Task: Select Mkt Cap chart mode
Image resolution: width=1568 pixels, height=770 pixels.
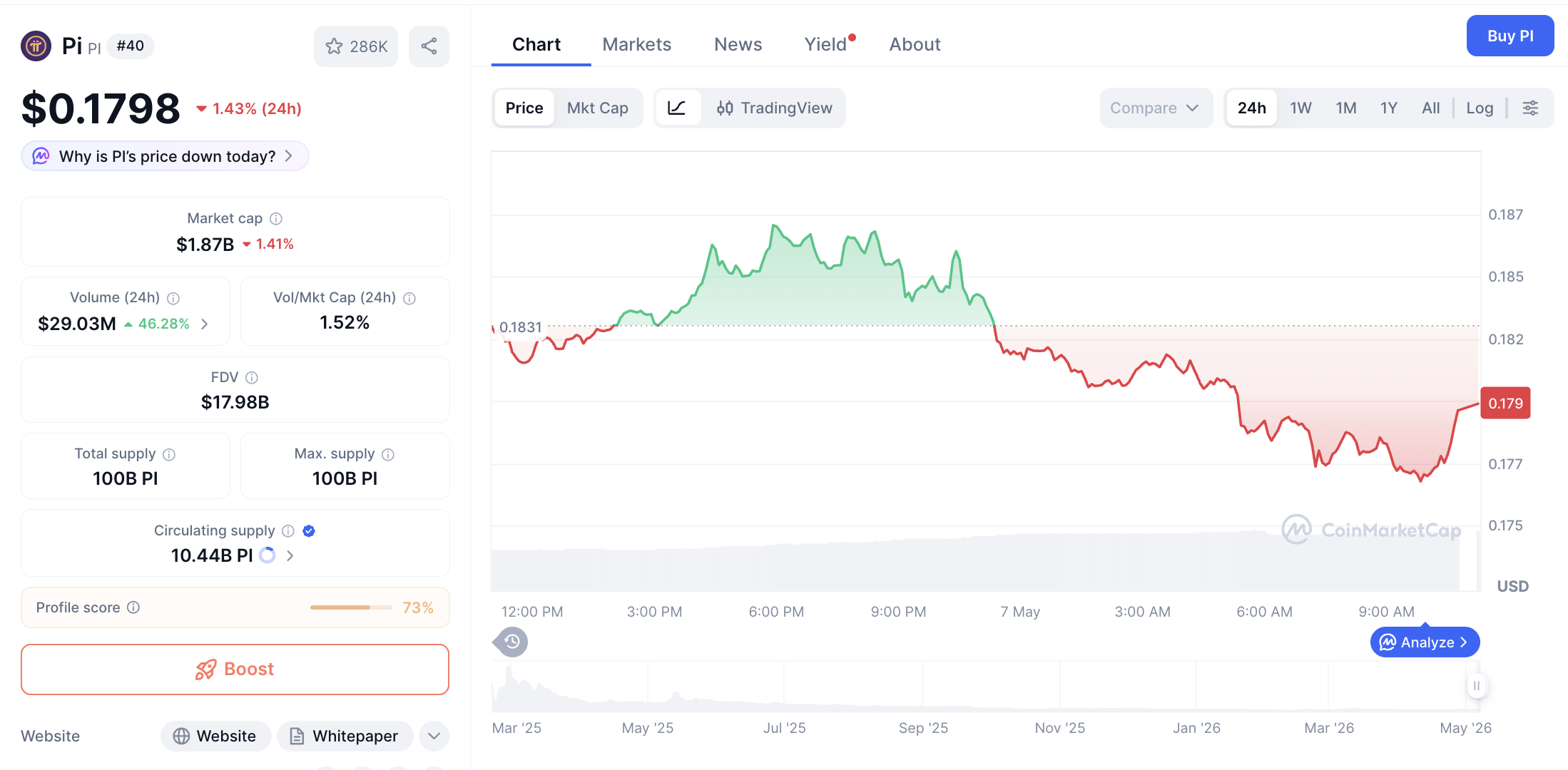Action: (x=598, y=108)
